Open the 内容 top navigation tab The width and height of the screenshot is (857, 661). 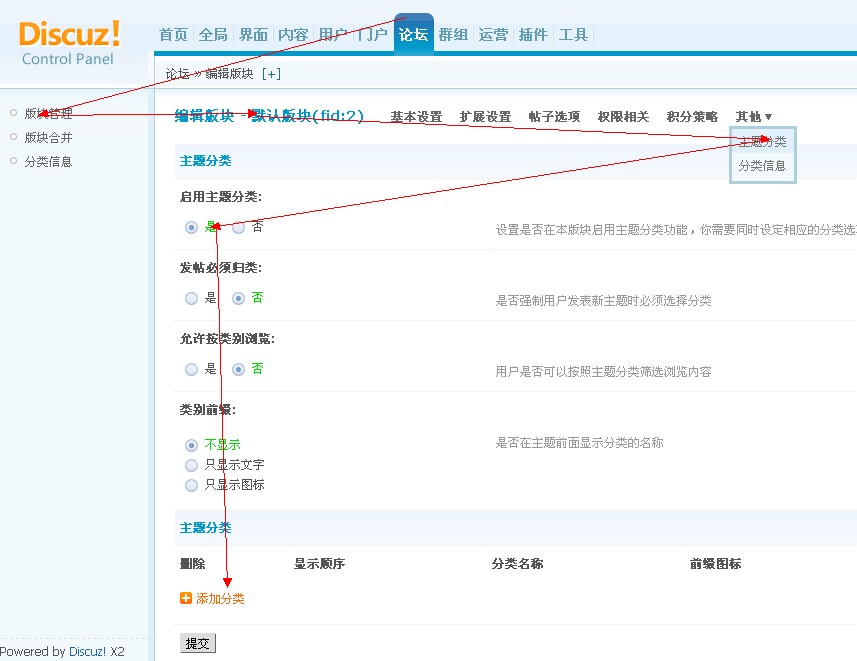click(x=293, y=35)
